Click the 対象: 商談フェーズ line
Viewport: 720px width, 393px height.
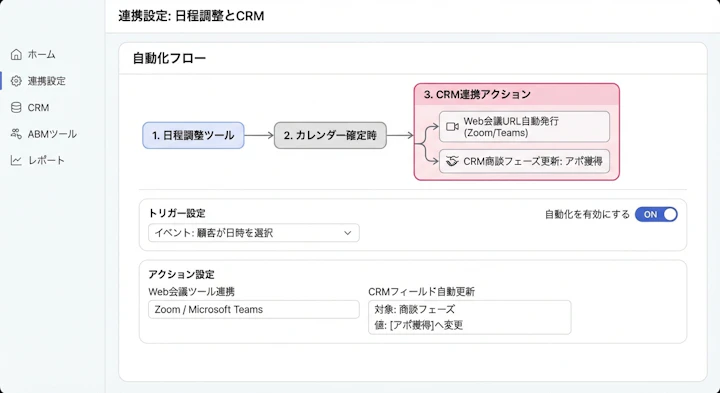pyautogui.click(x=415, y=309)
